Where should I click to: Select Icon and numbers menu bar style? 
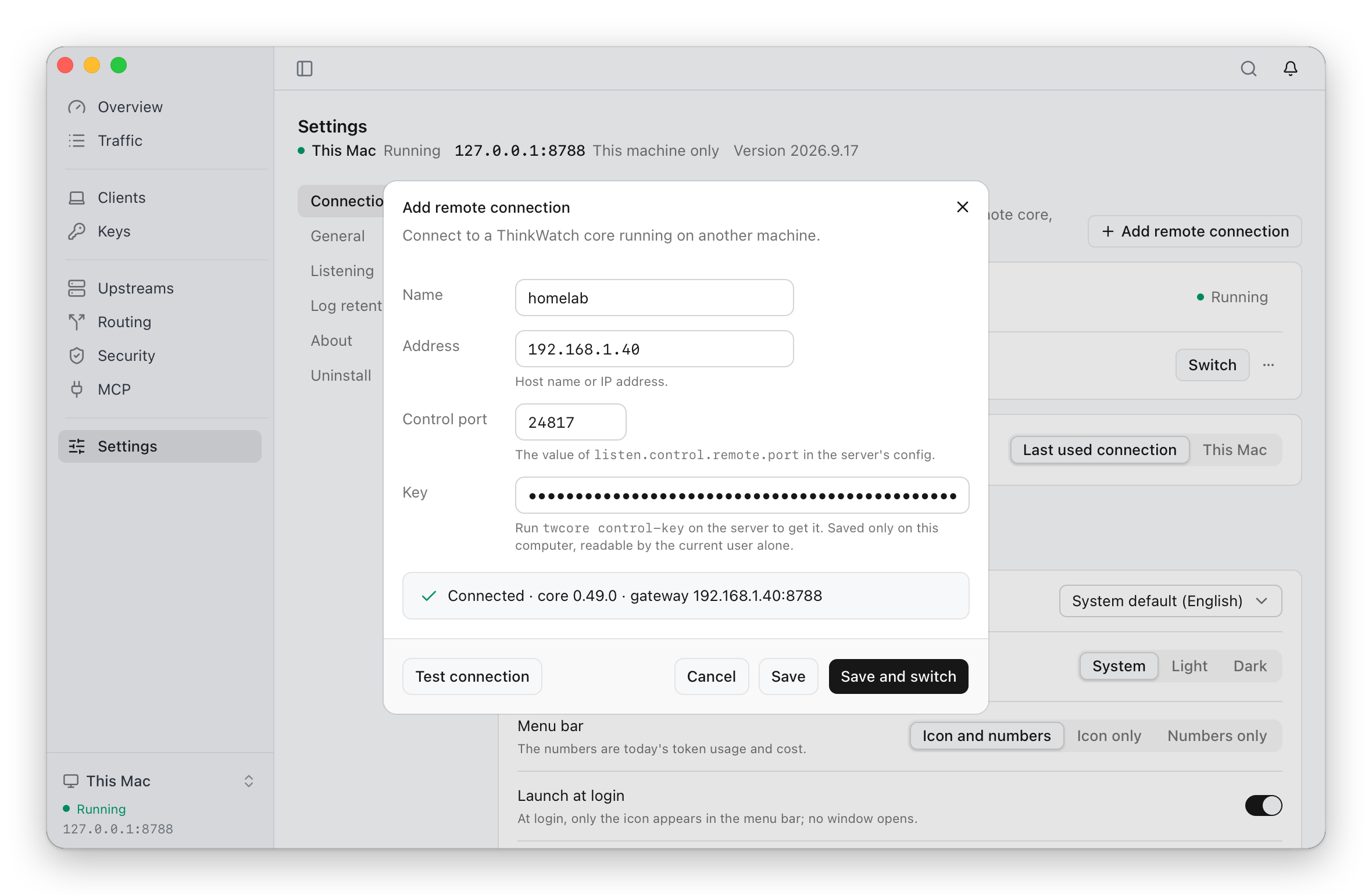click(x=987, y=736)
